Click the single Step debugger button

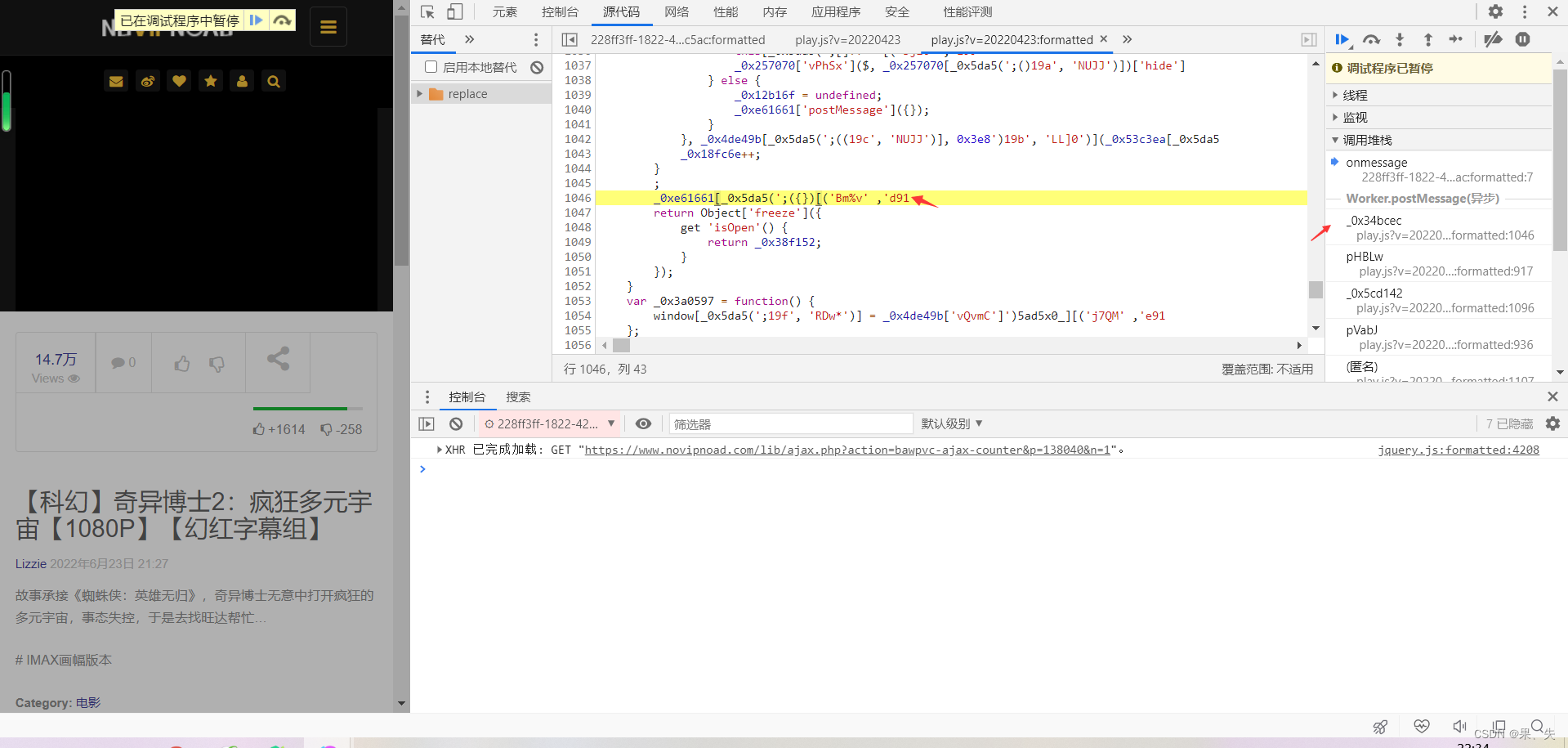pos(1456,39)
